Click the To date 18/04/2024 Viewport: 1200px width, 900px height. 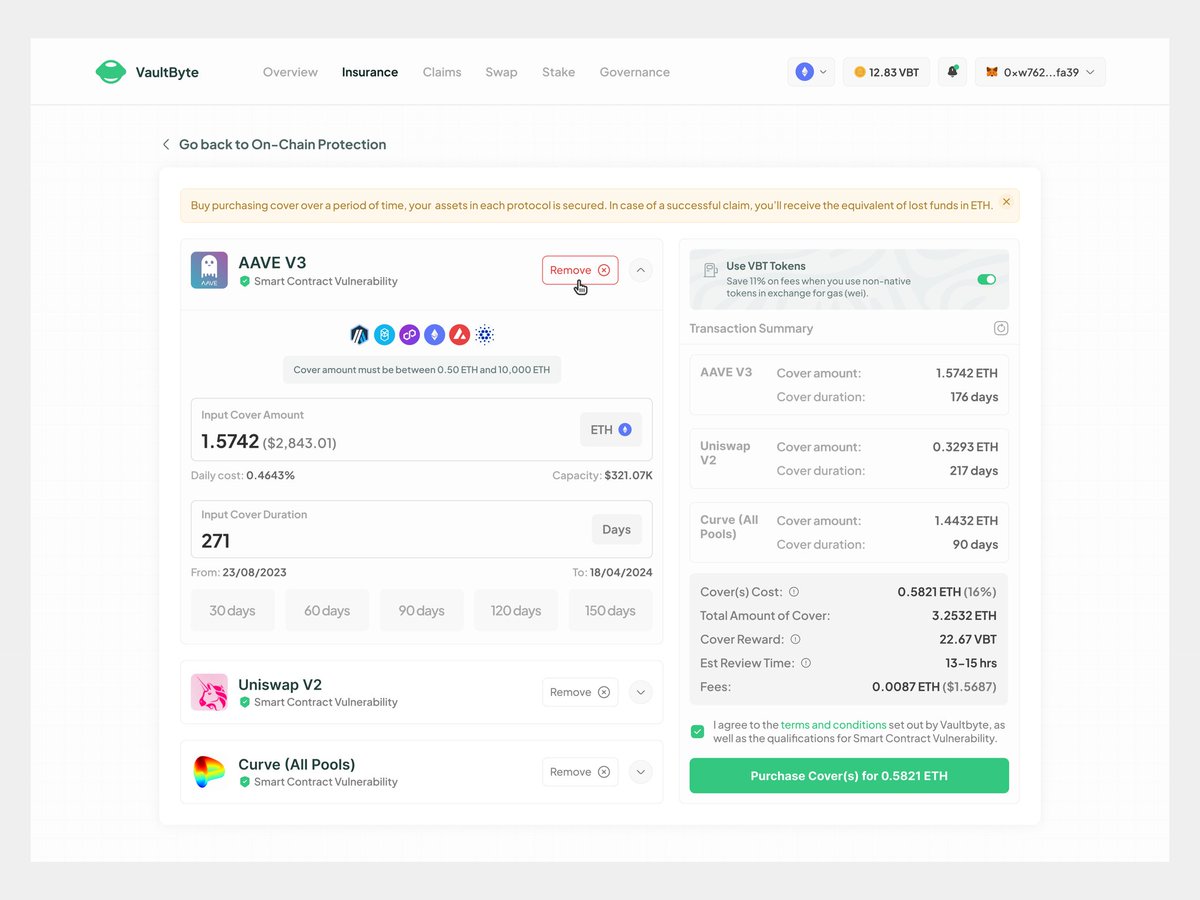(621, 573)
